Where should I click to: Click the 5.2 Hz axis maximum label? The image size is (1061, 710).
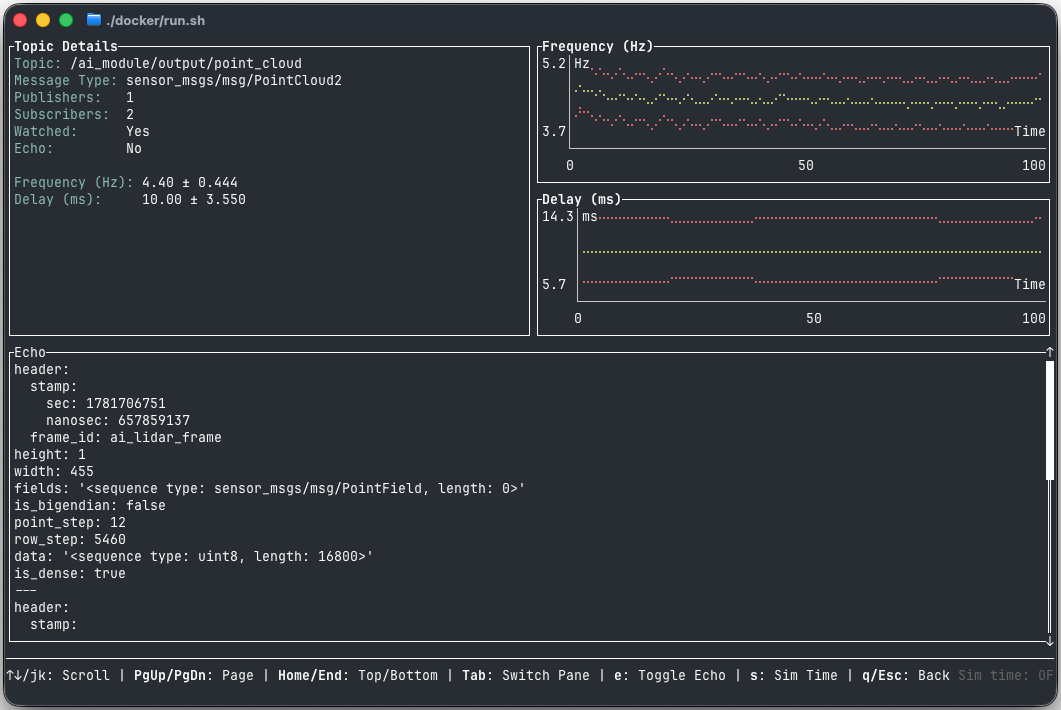point(554,64)
